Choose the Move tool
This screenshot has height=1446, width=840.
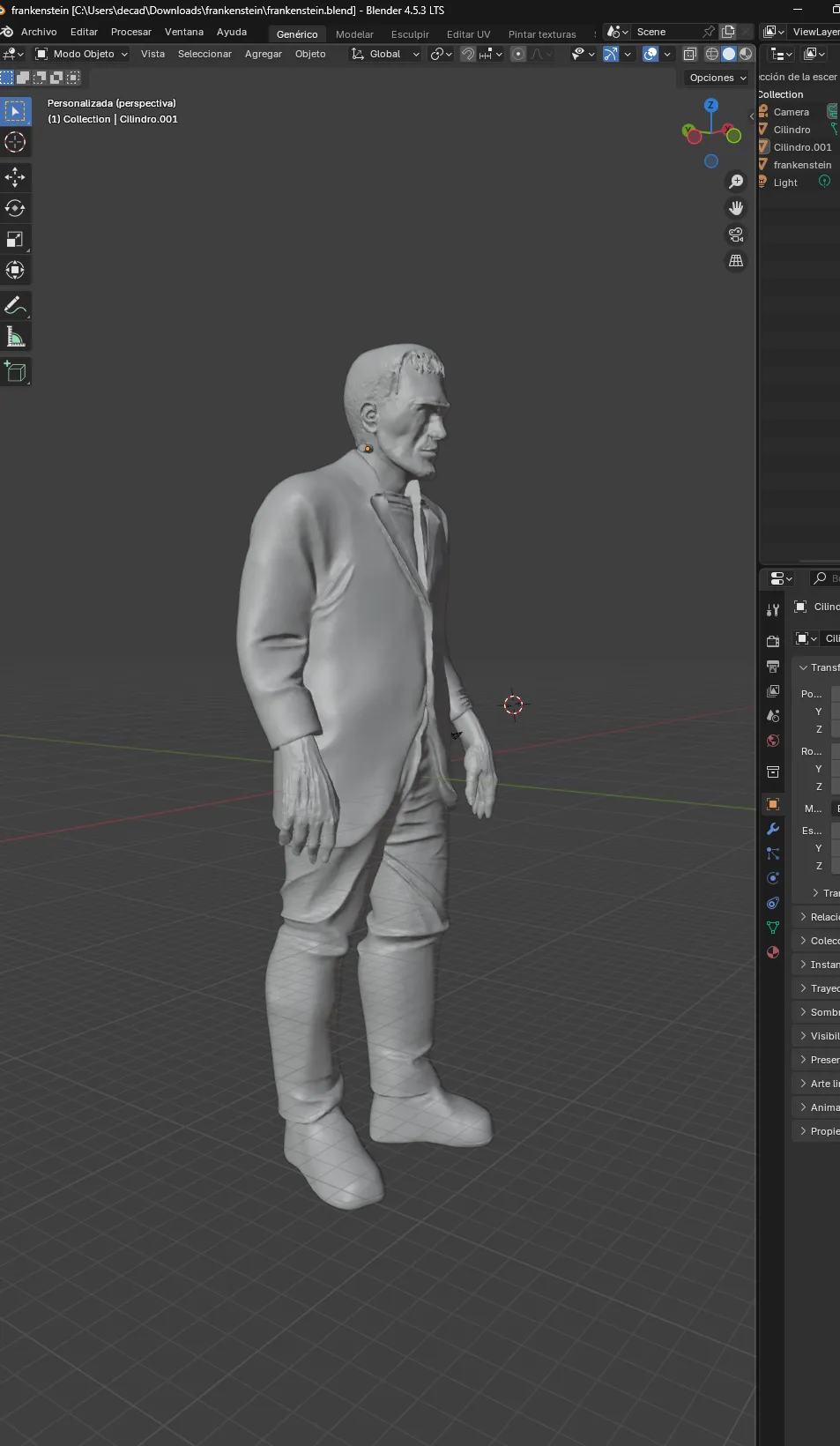(x=15, y=177)
